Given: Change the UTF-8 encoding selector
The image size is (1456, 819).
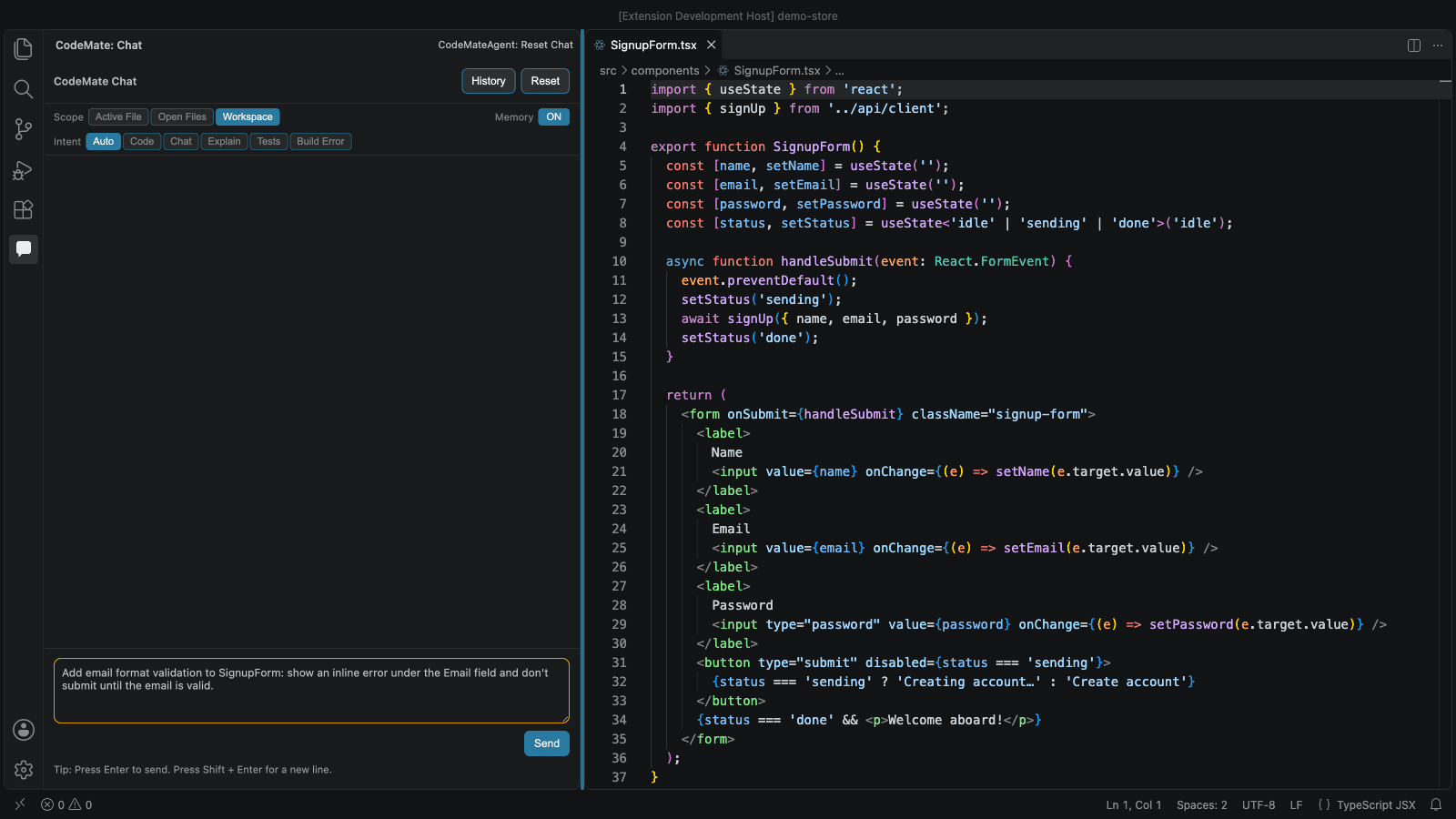Looking at the screenshot, I should coord(1259,804).
